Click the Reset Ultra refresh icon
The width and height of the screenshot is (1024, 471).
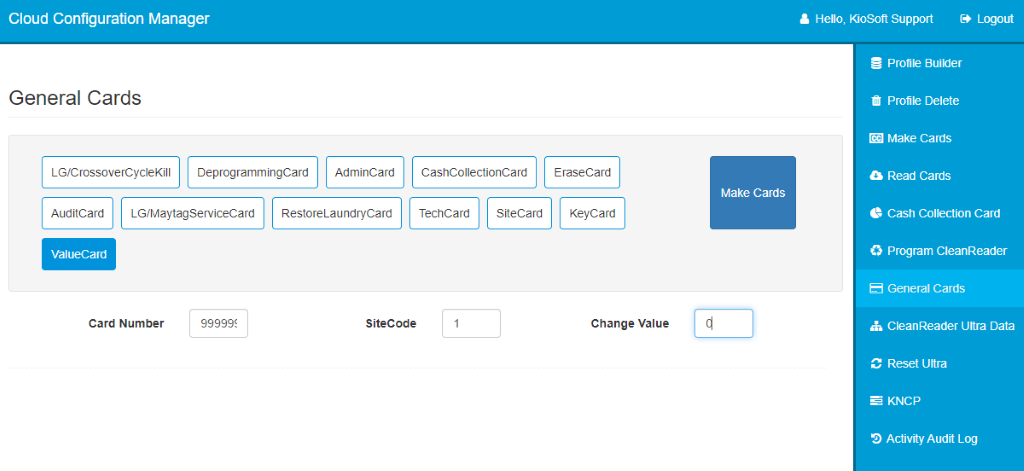coord(876,364)
